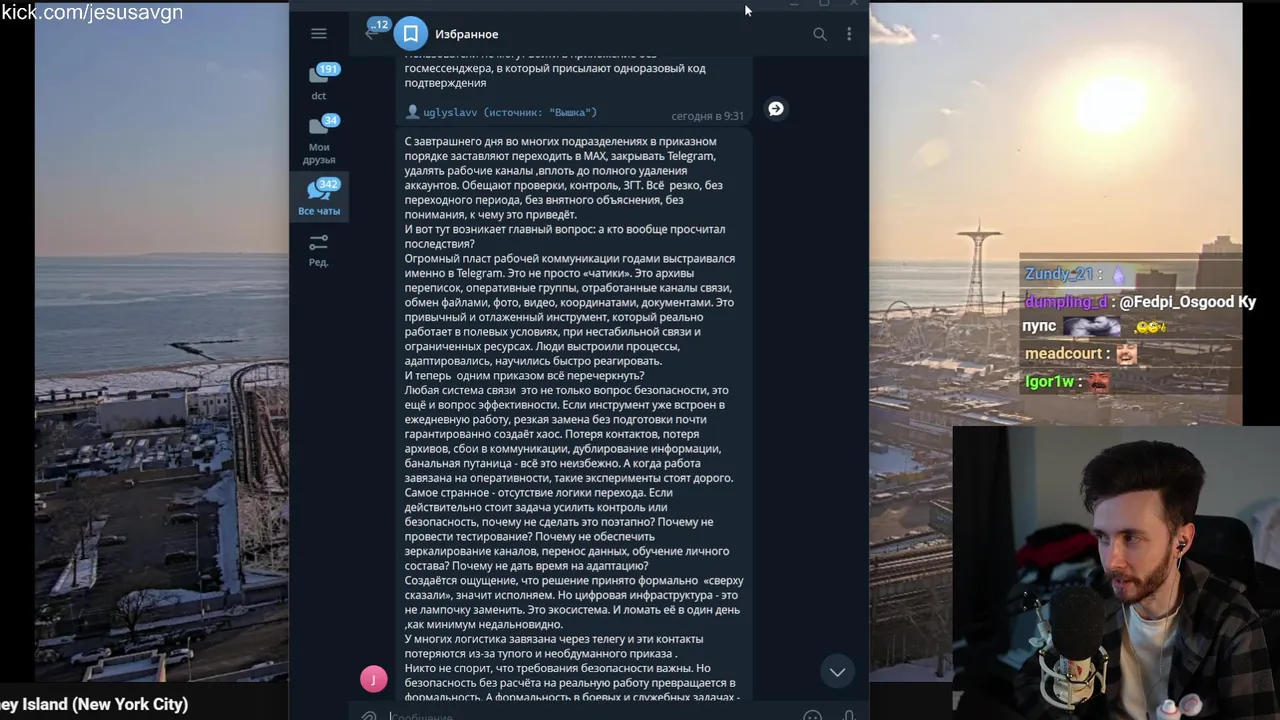Screen dimensions: 1280x720
Task: Click the line starting "С завтрашнего дня во многих"
Action: click(560, 142)
